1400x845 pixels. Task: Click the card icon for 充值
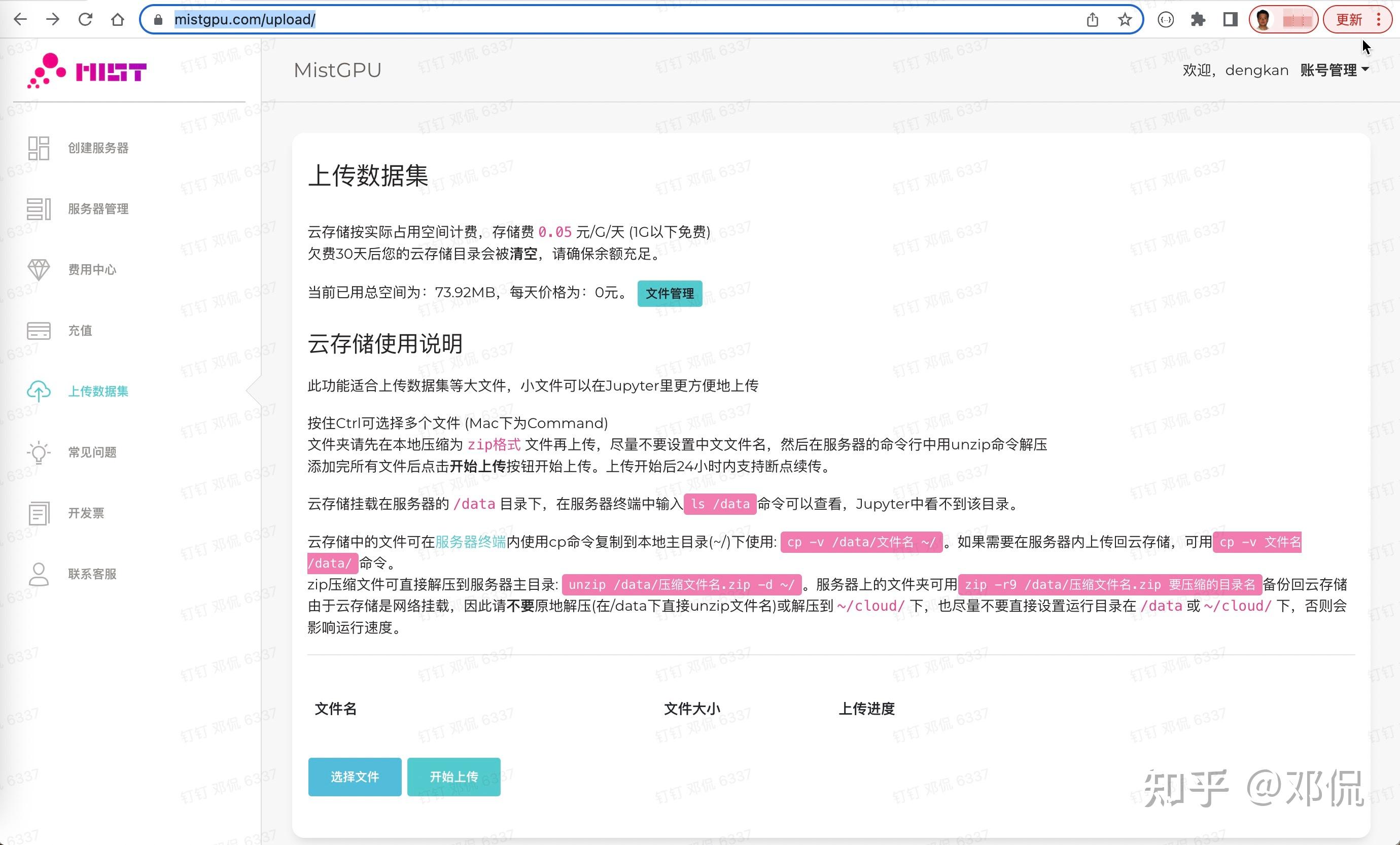pyautogui.click(x=39, y=330)
